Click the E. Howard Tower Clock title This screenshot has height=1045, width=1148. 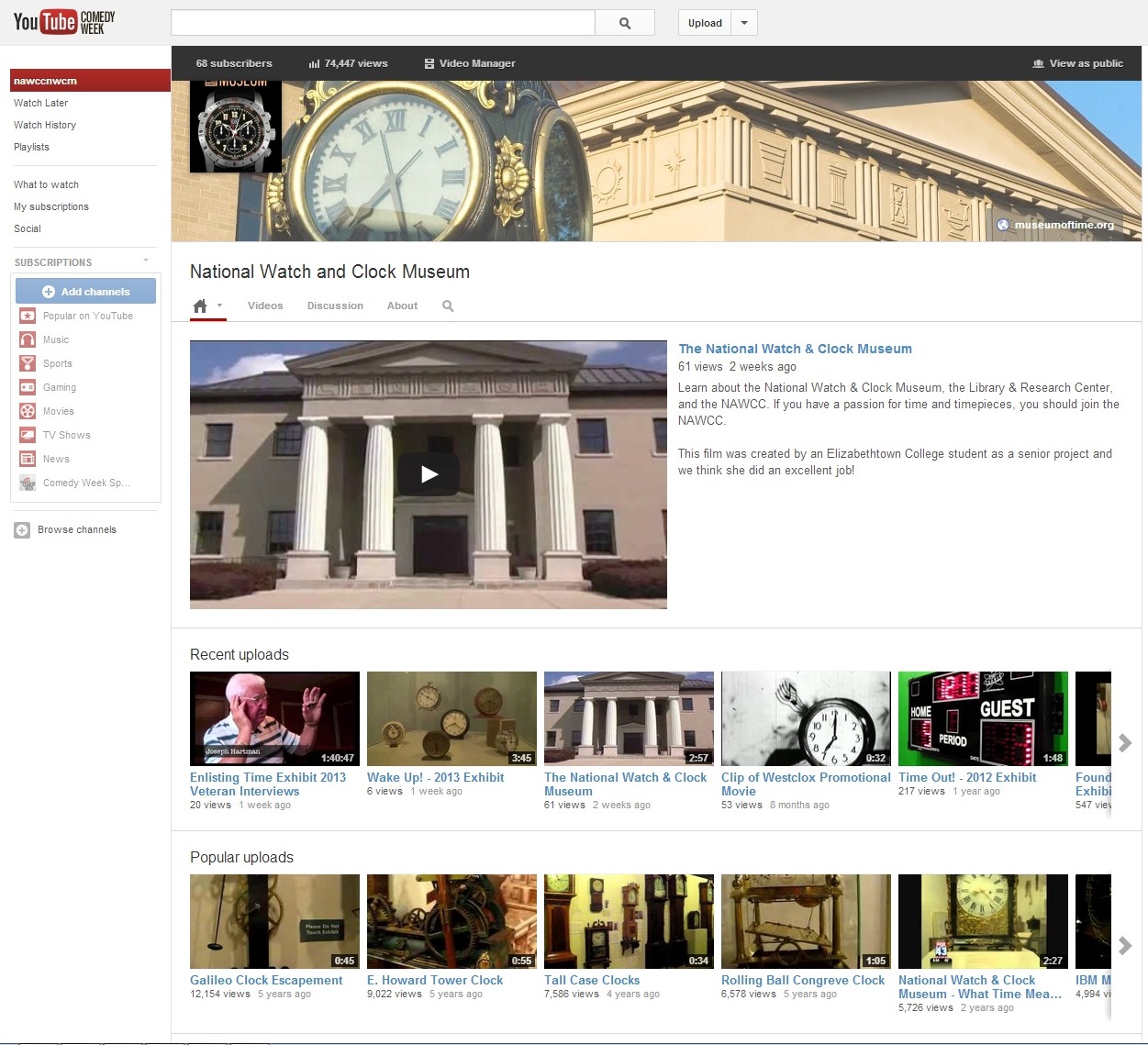point(435,980)
